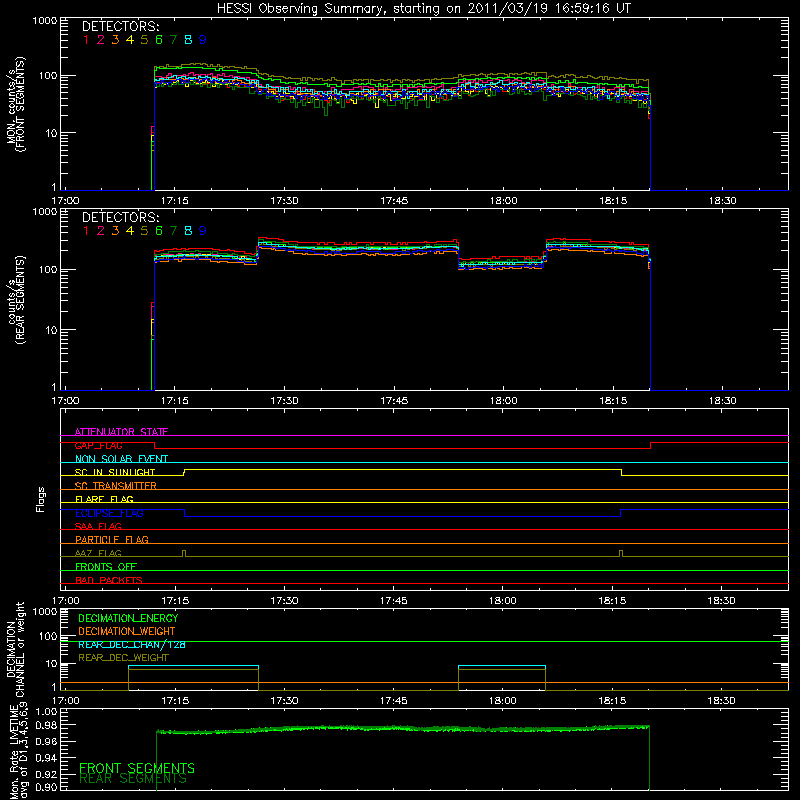
Task: Click the DECIMATION CHANNEL or weight axis label
Action: 15,649
